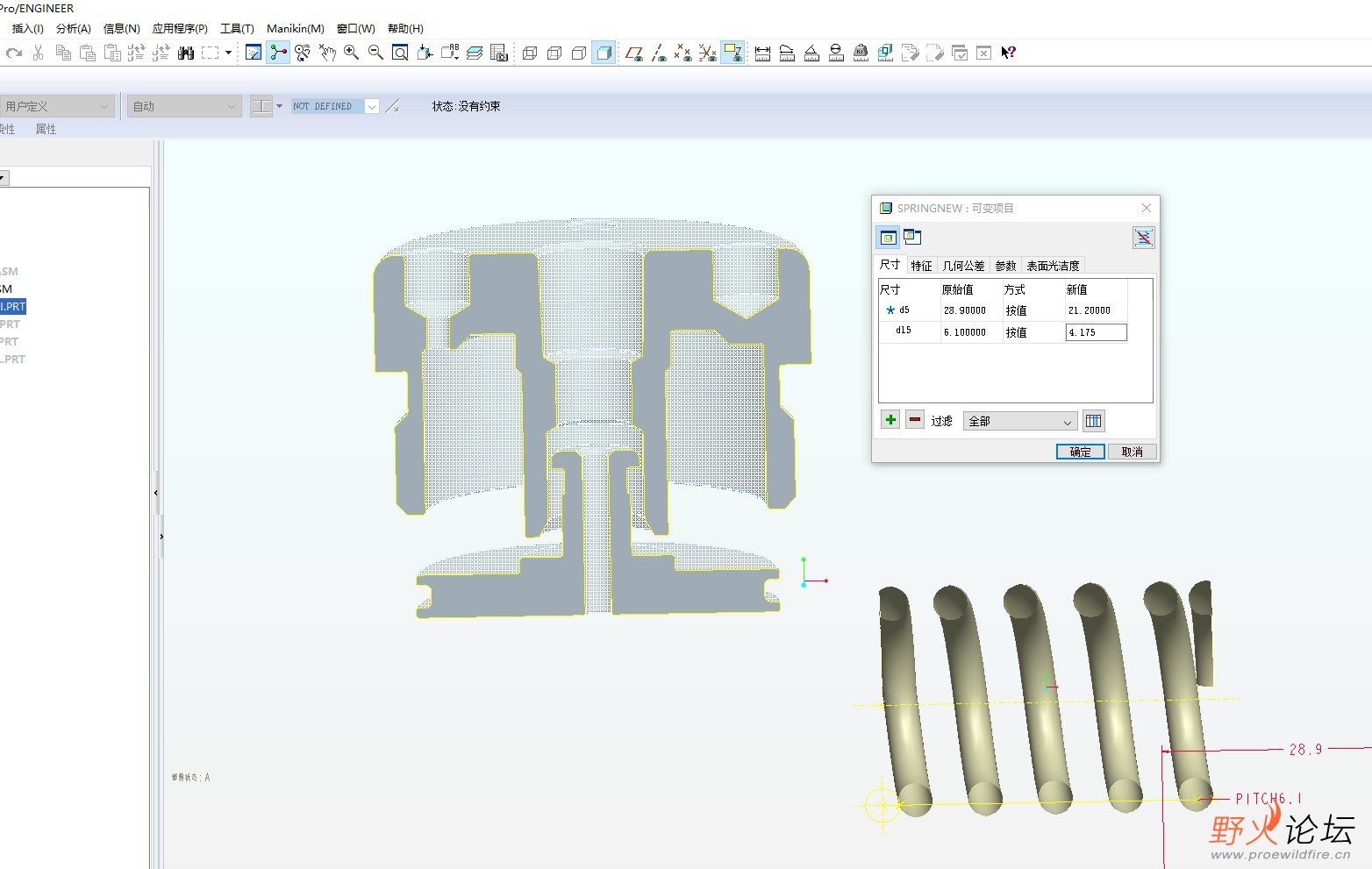Click the green plus add-dimension button
Screen dimensions: 1372x869
(x=890, y=420)
